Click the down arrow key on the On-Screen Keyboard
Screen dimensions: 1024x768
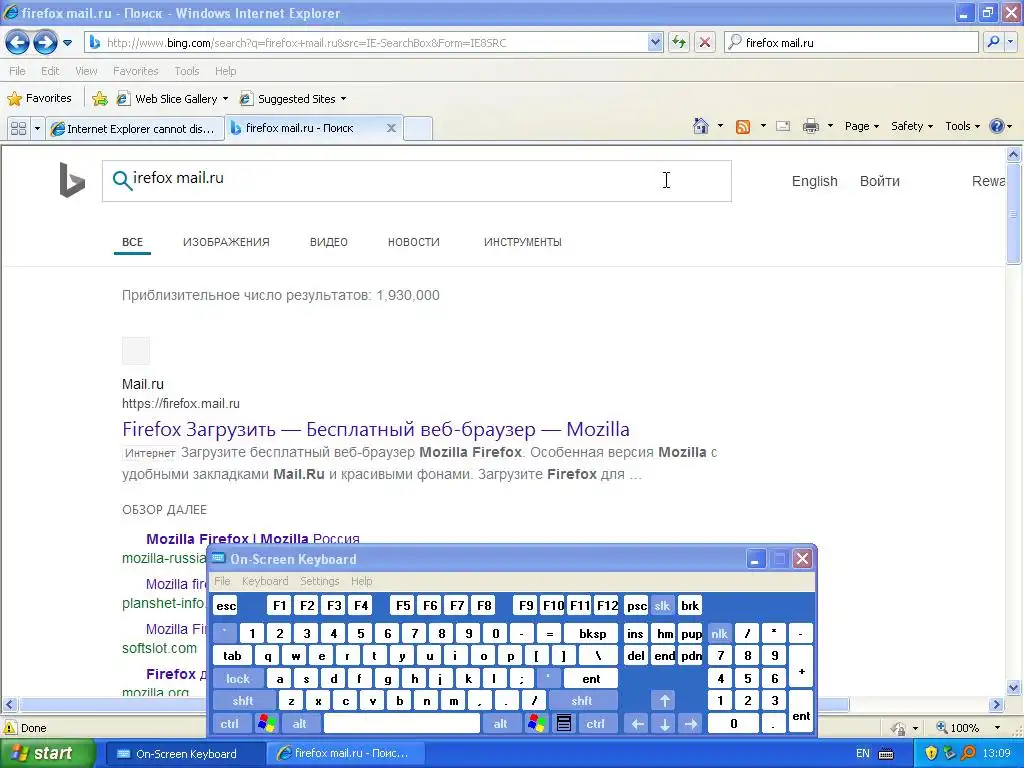coord(665,724)
